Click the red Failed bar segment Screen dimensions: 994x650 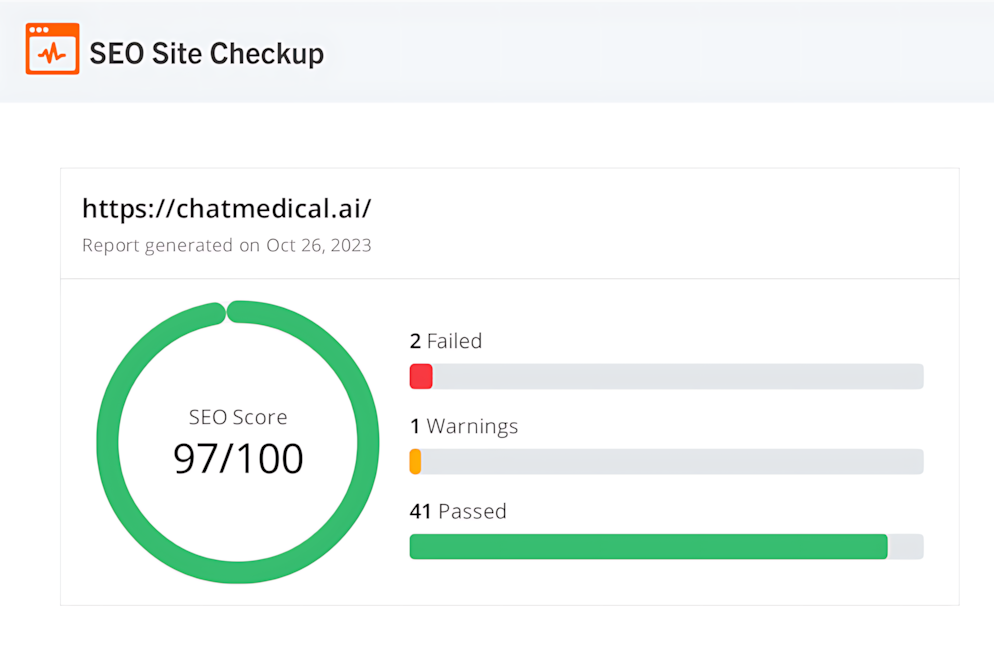tap(421, 376)
